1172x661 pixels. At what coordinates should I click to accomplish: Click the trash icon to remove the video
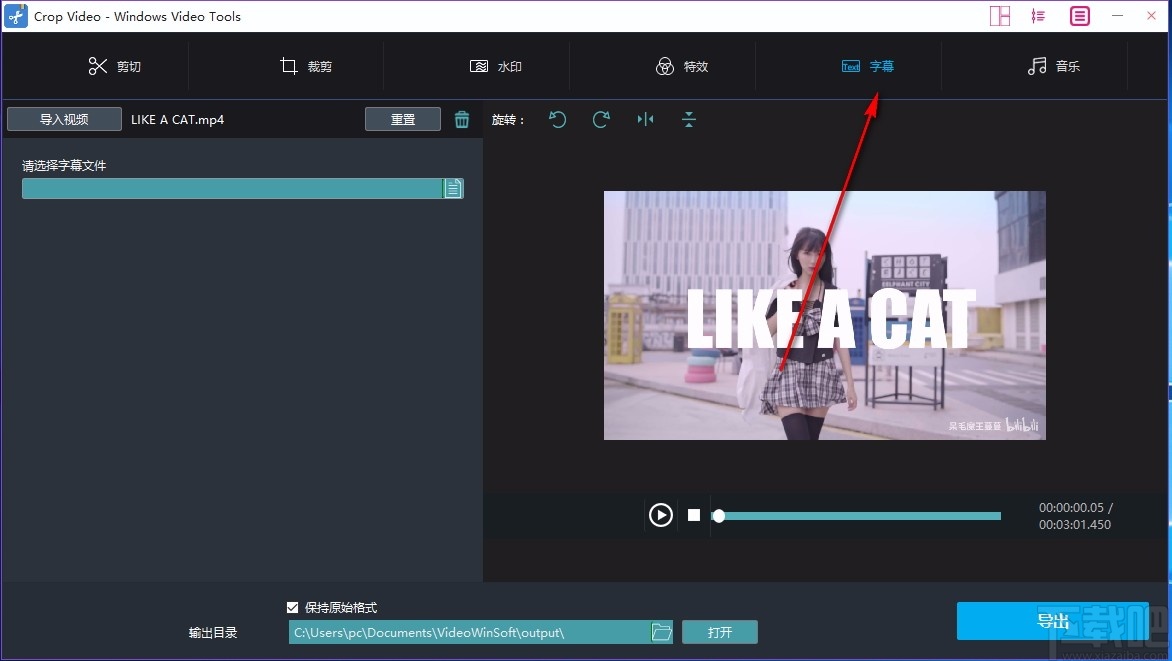462,118
